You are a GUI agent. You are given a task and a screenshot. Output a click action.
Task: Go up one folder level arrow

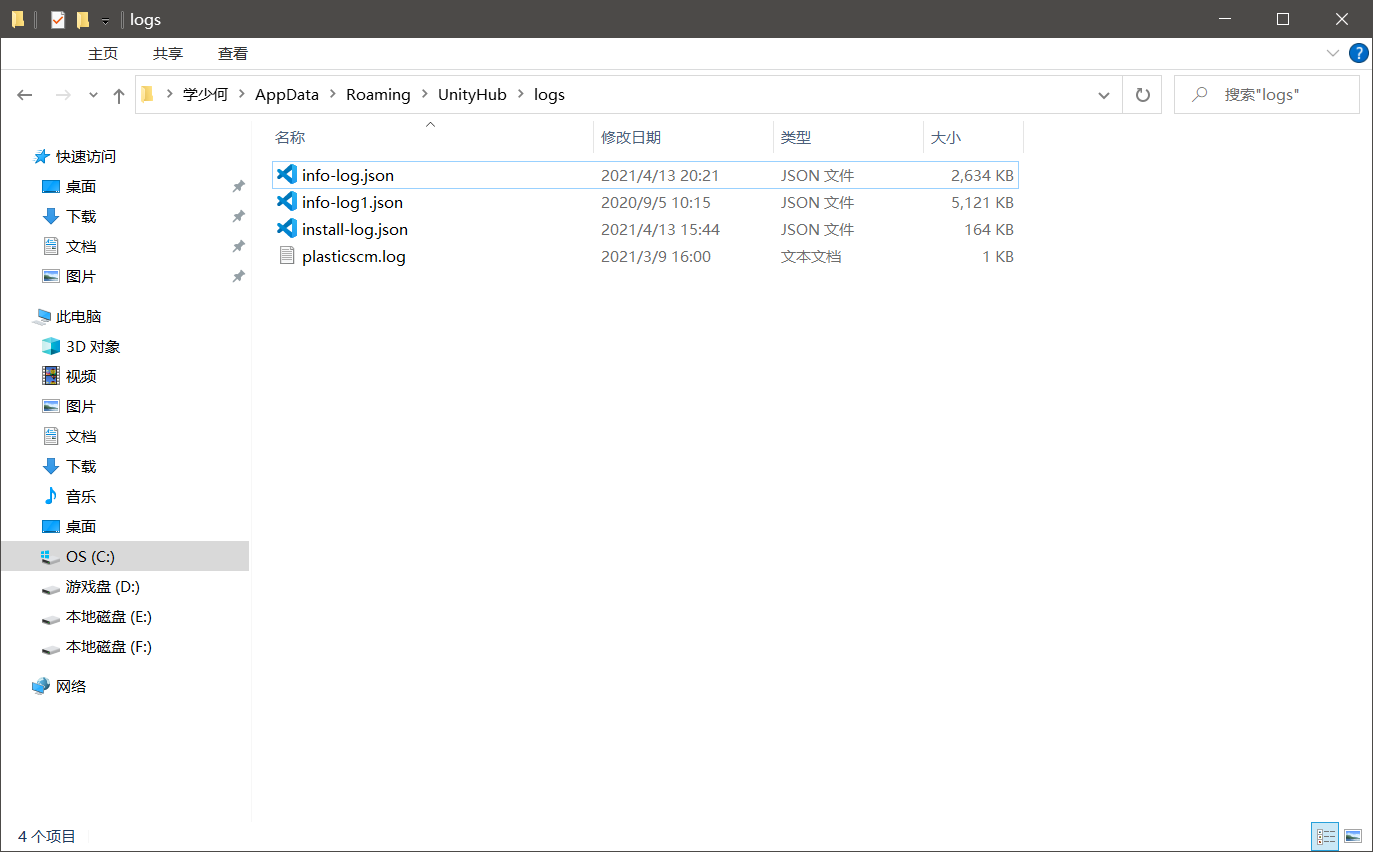click(x=119, y=95)
